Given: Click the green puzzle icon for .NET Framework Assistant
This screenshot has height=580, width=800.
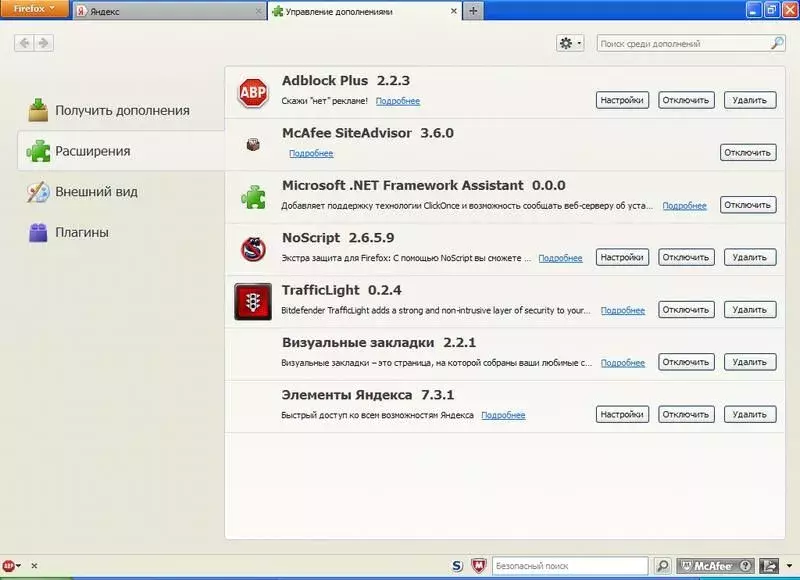Looking at the screenshot, I should point(254,197).
